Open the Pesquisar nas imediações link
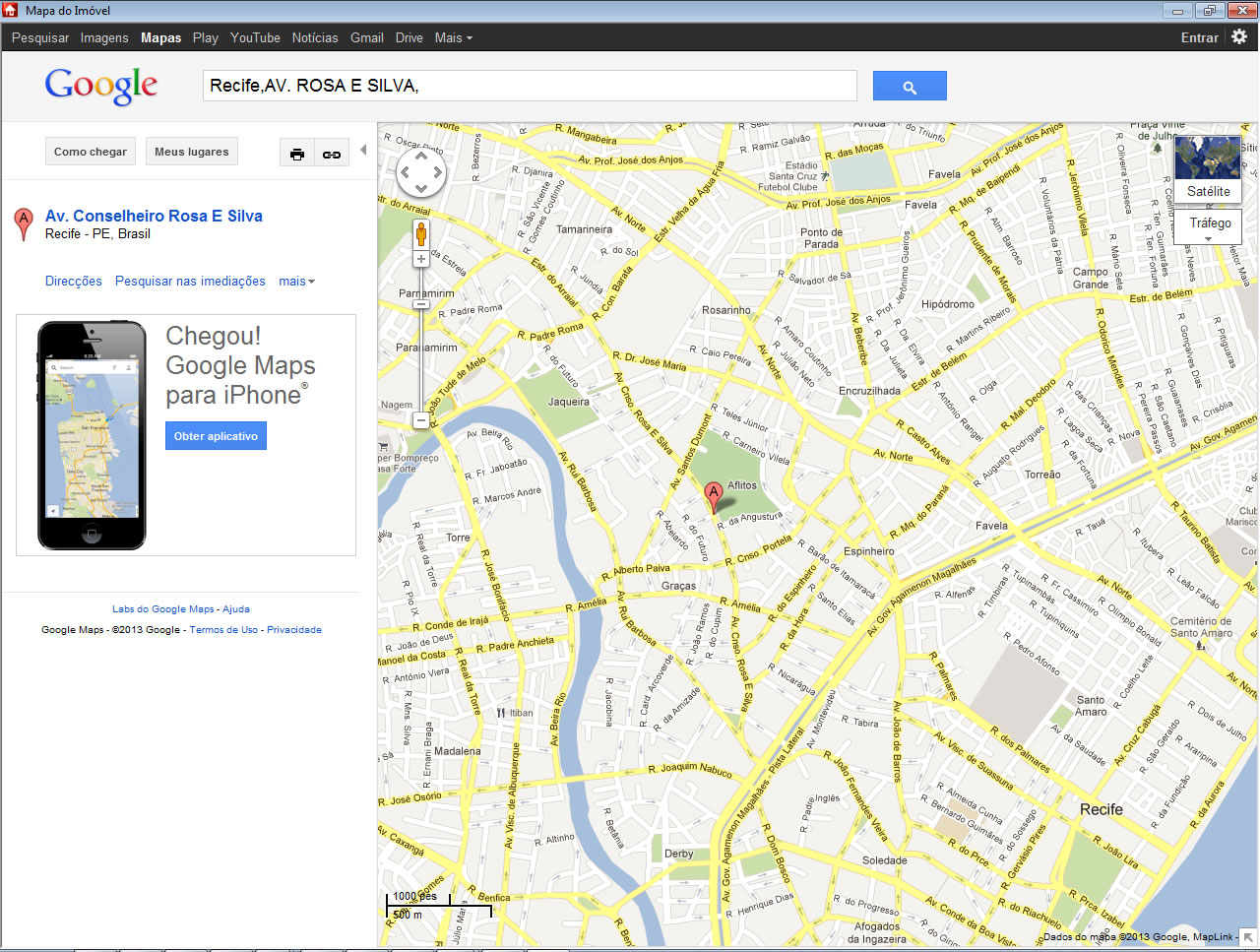Screen dimensions: 1260x952 tap(190, 282)
